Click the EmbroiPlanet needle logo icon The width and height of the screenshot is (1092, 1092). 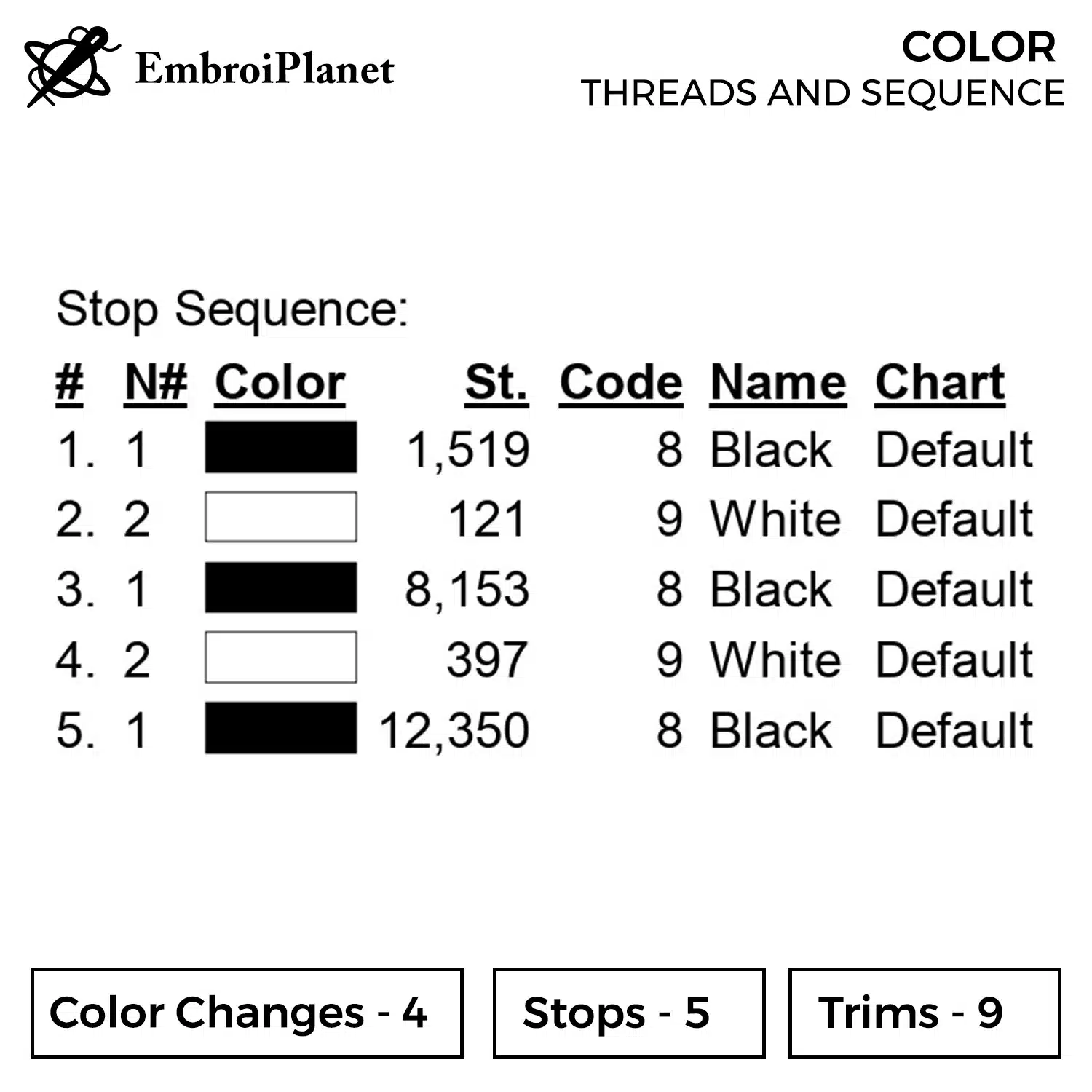71,66
